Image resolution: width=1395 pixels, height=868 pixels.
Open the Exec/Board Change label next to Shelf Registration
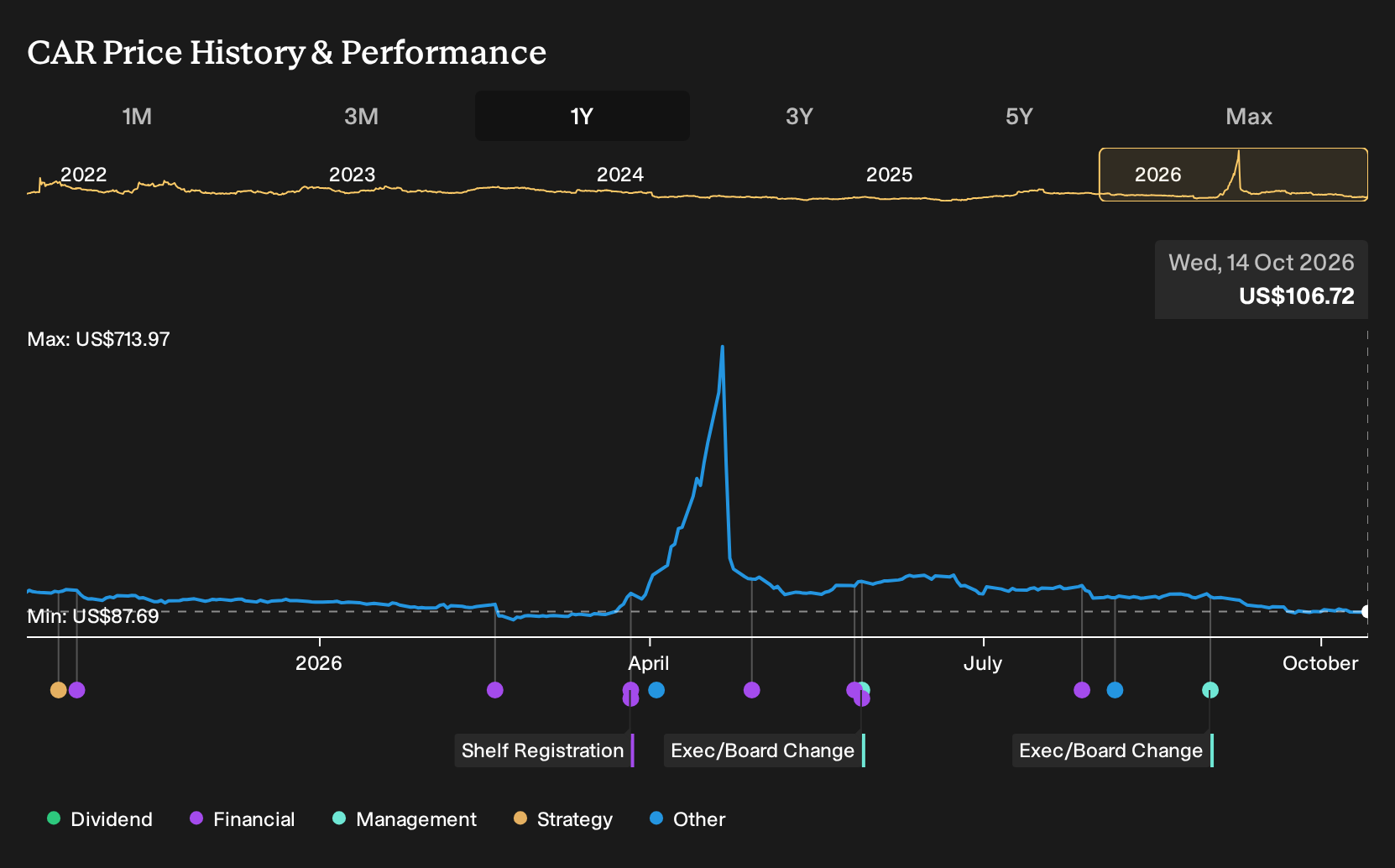pyautogui.click(x=764, y=750)
